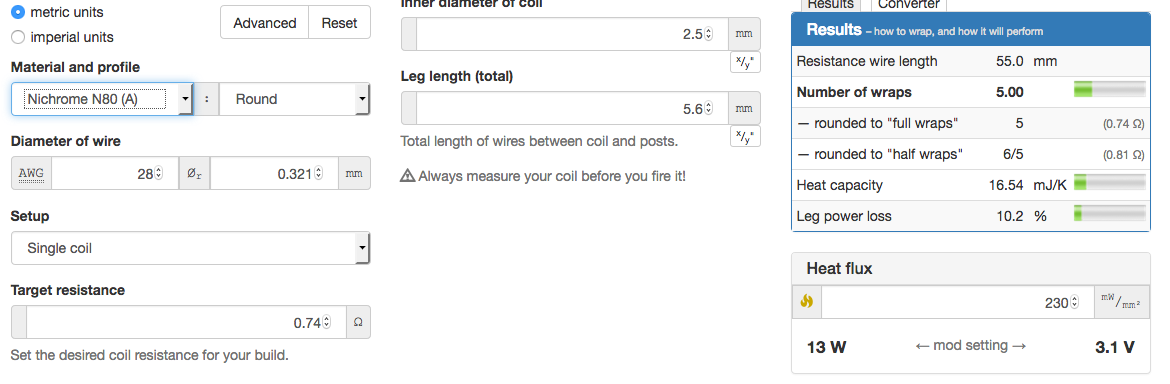
Task: Click the mW/mm² unit icon of heat flux
Action: click(x=1121, y=303)
